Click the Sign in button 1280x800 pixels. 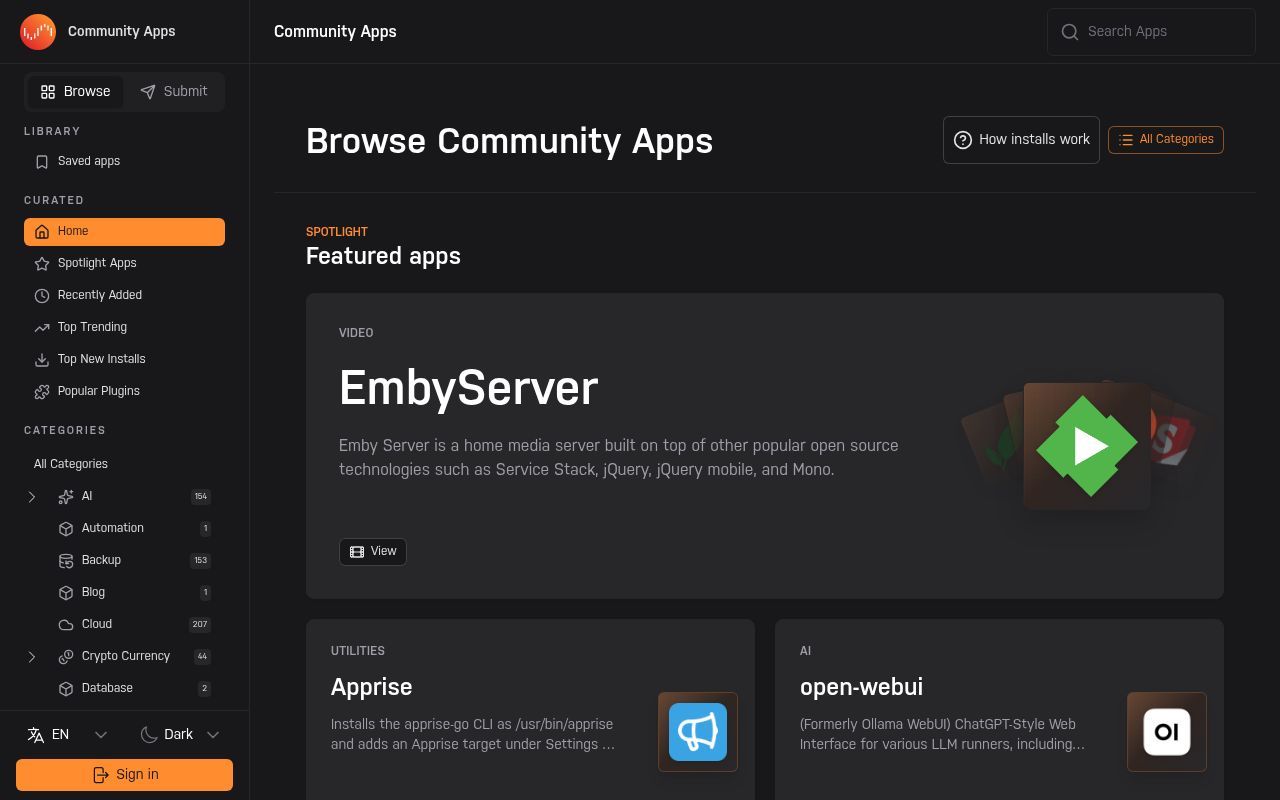124,775
